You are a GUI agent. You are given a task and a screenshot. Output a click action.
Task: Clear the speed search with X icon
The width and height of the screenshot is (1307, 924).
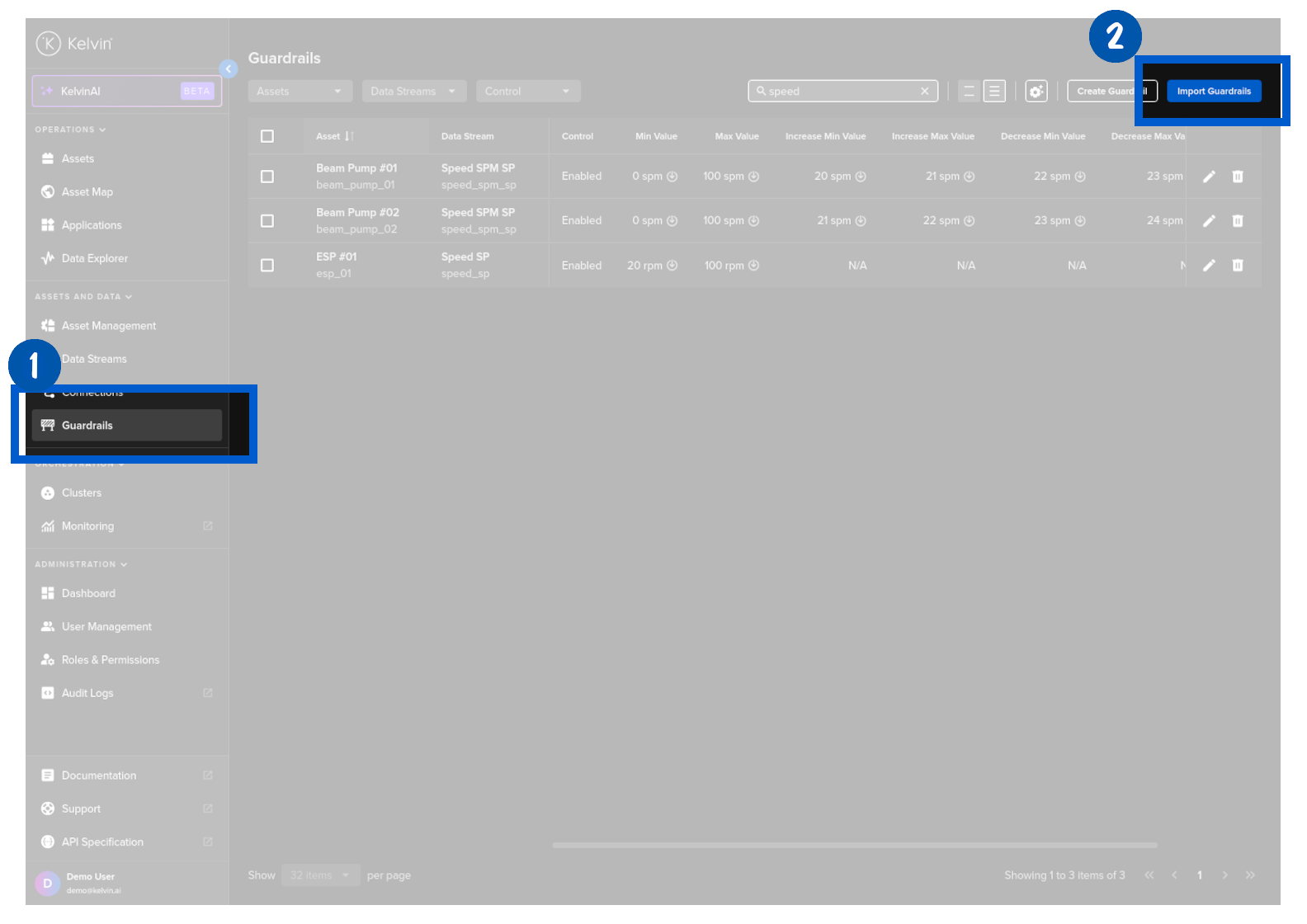coord(924,92)
